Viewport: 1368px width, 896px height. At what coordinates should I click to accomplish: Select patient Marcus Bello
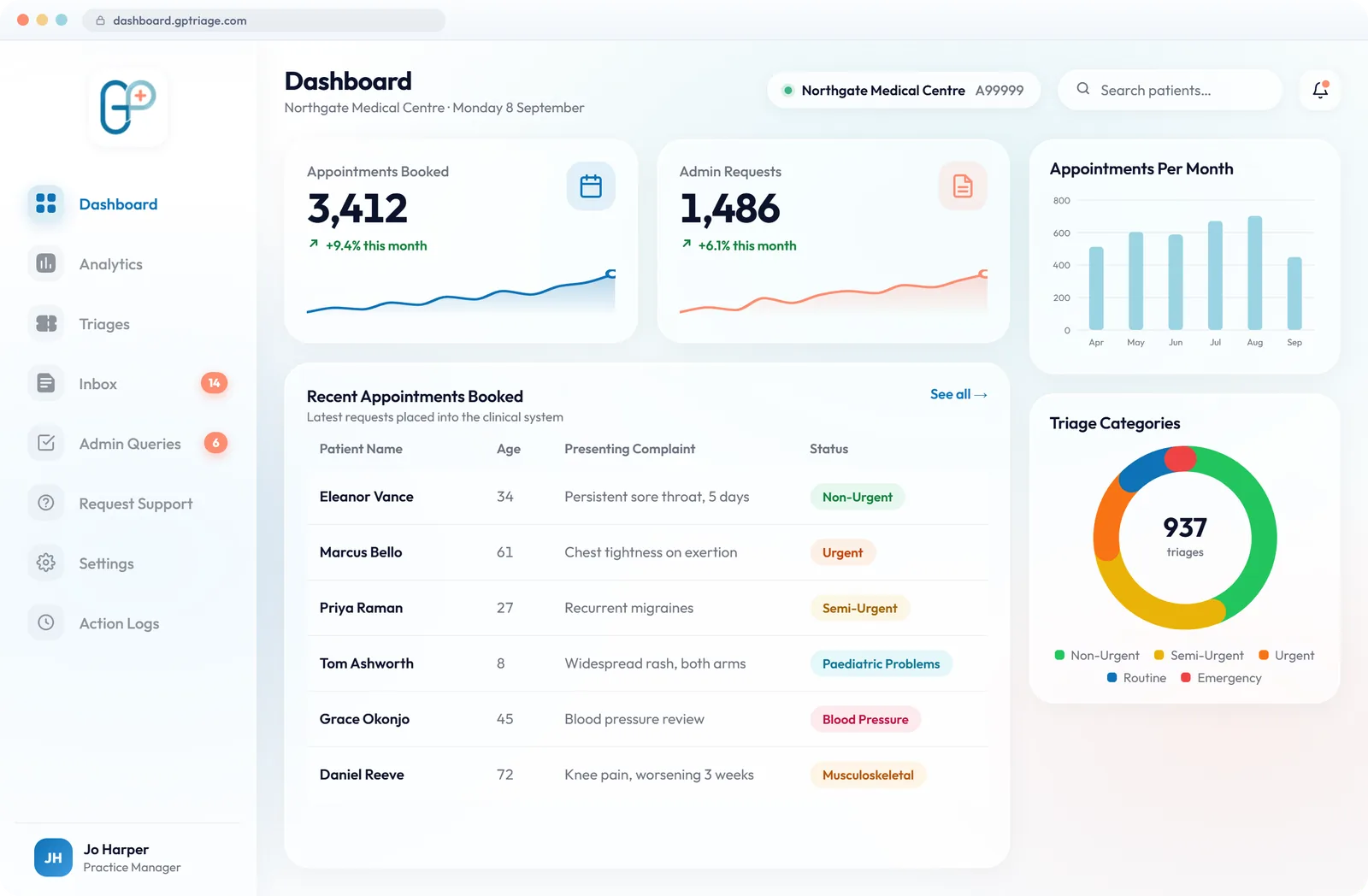(x=361, y=552)
